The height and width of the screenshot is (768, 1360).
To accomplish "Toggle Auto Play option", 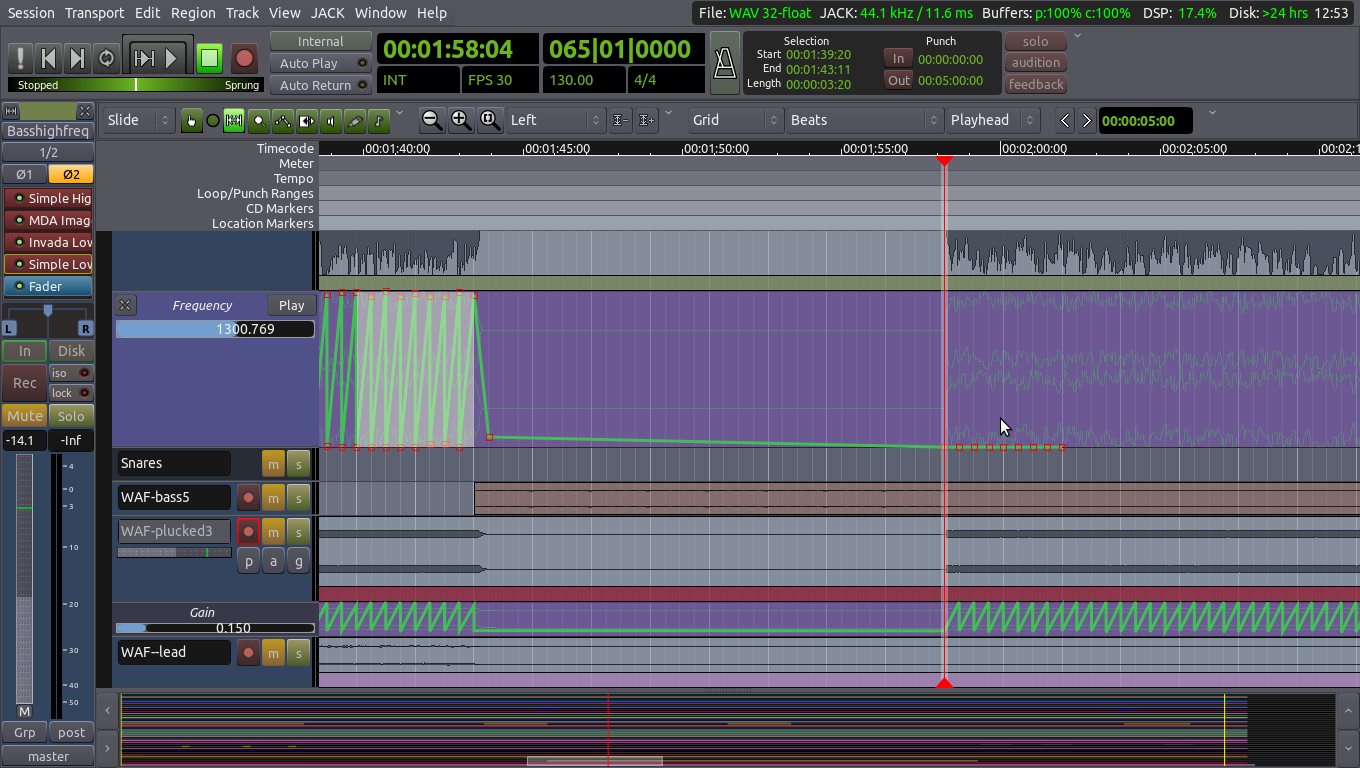I will 320,63.
